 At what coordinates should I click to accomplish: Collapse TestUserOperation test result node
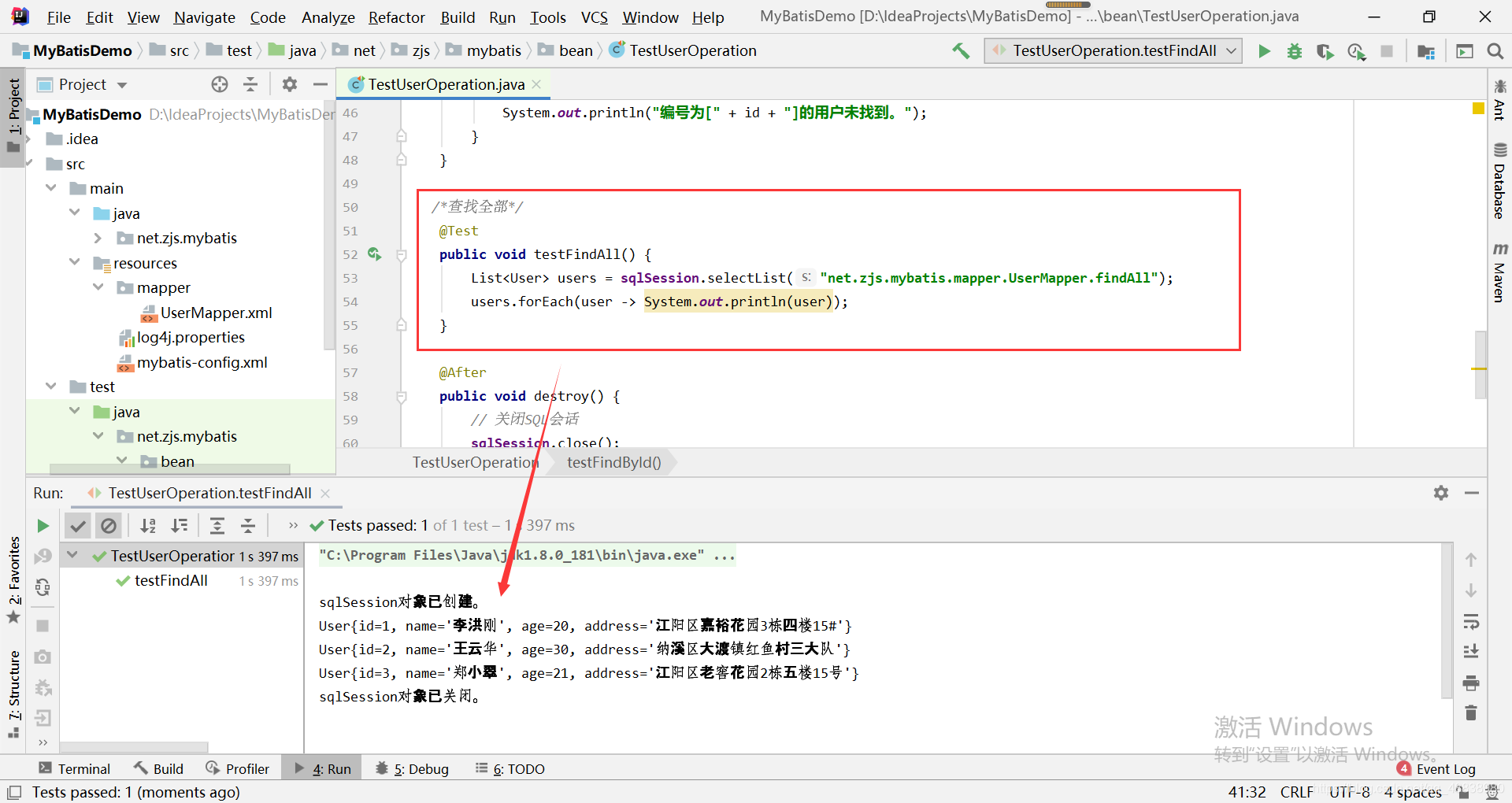72,556
